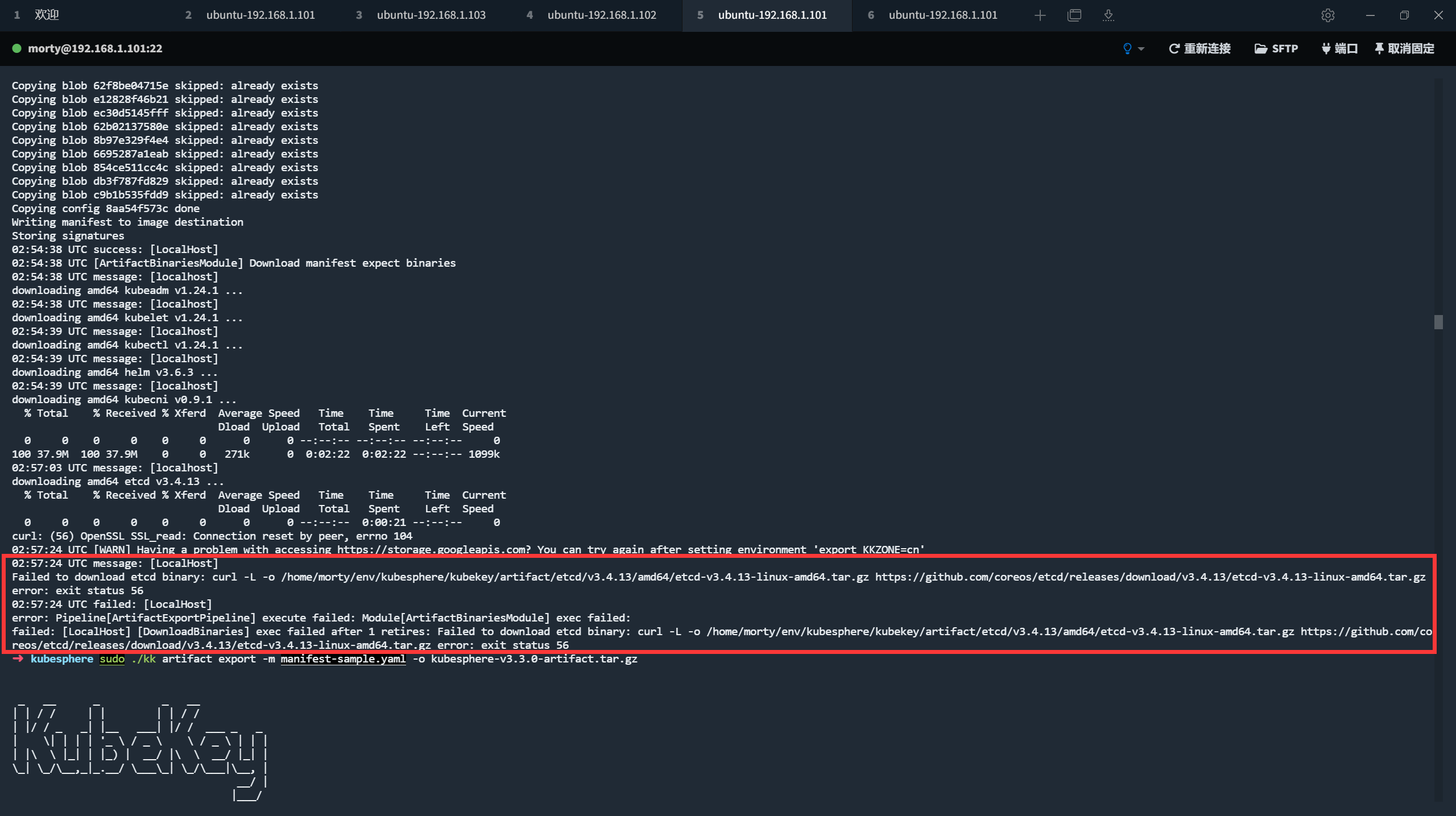Image resolution: width=1456 pixels, height=816 pixels.
Task: Toggle the blue lightbulb hint indicator
Action: (1127, 49)
